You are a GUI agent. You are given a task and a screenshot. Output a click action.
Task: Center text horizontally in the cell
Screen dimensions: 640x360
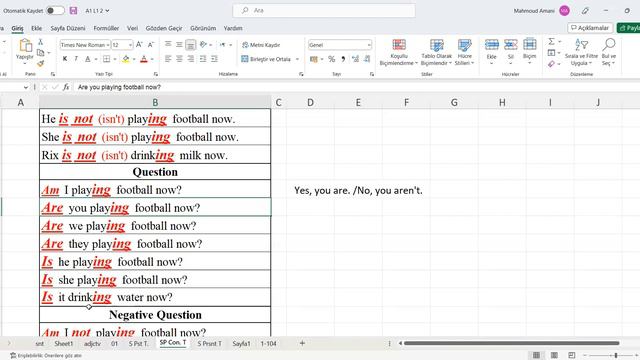179,59
